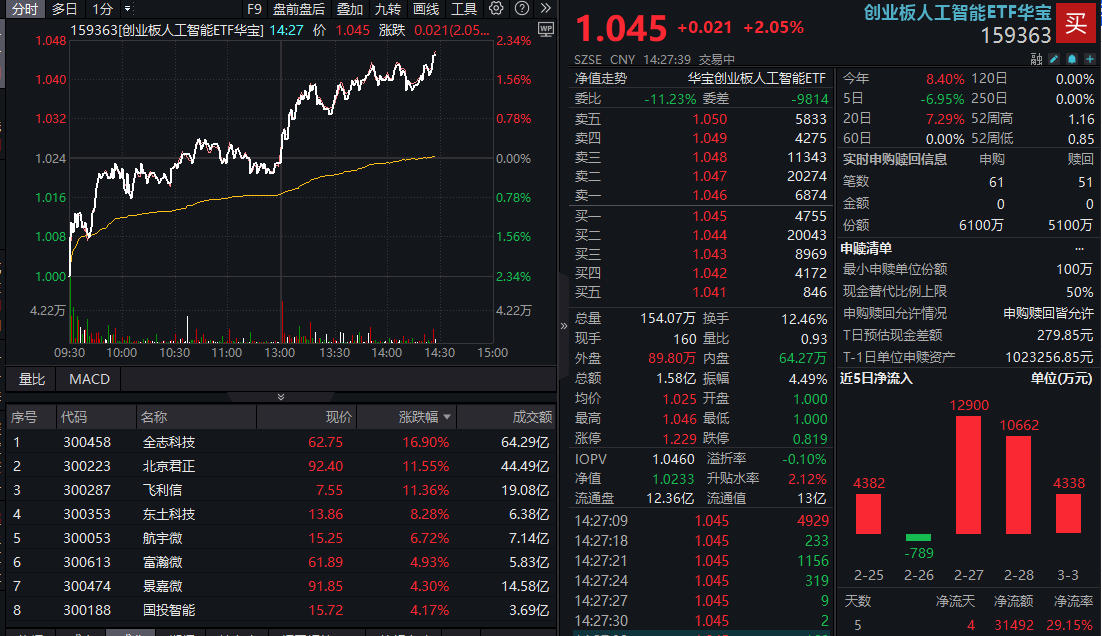Toggle the 九转 indicator
The width and height of the screenshot is (1102, 636).
pyautogui.click(x=386, y=8)
